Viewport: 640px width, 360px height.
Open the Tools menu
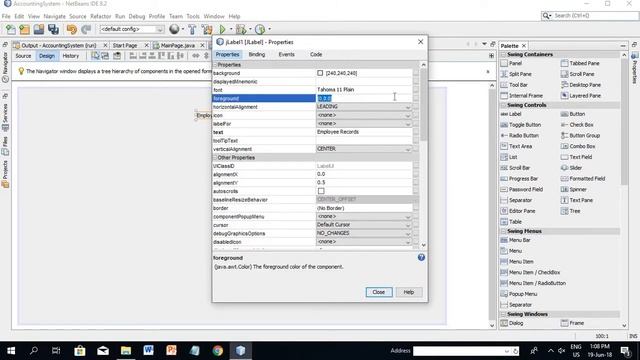click(x=193, y=16)
